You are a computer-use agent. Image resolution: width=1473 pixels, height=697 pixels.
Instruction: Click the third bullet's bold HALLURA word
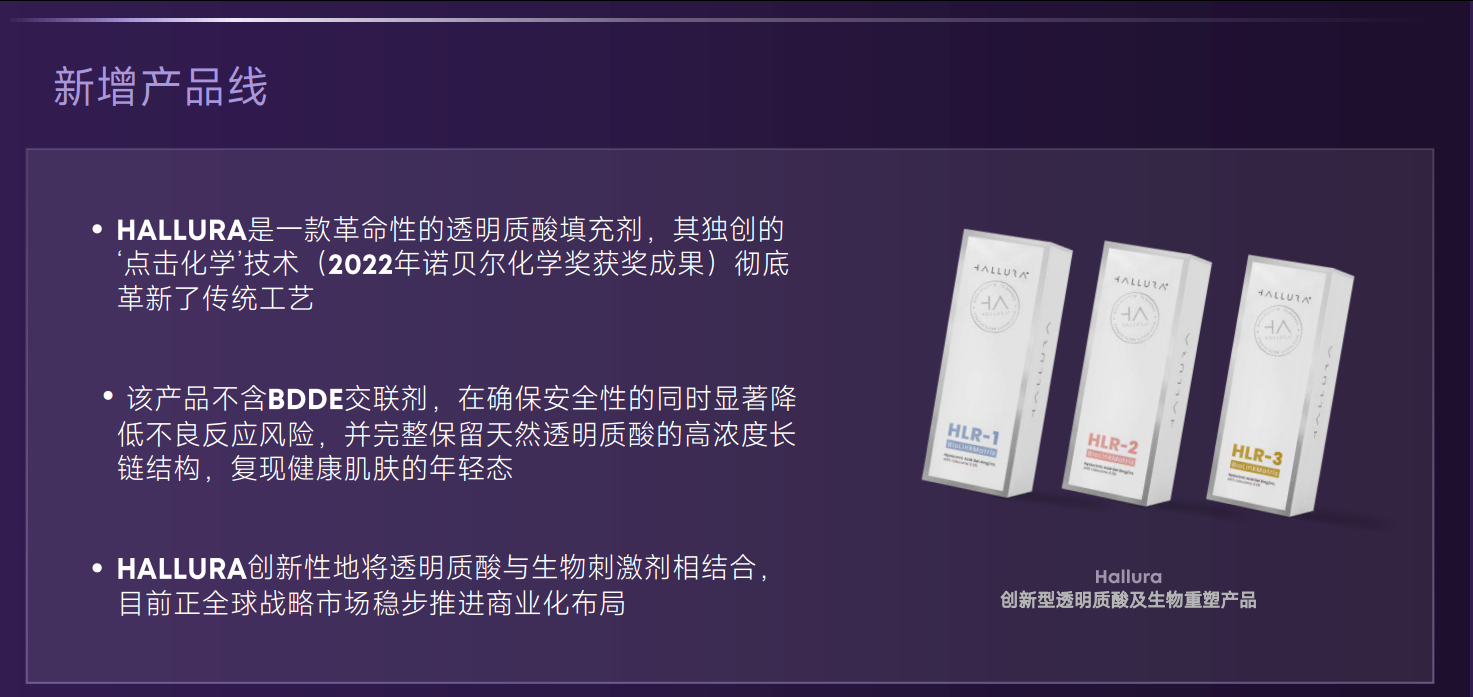181,569
